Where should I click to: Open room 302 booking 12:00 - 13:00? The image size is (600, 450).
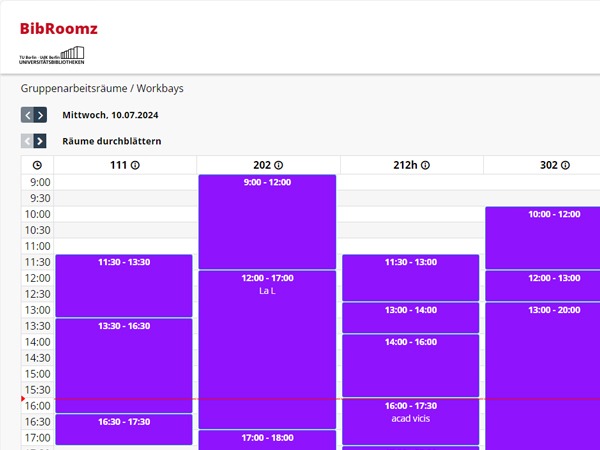543,285
